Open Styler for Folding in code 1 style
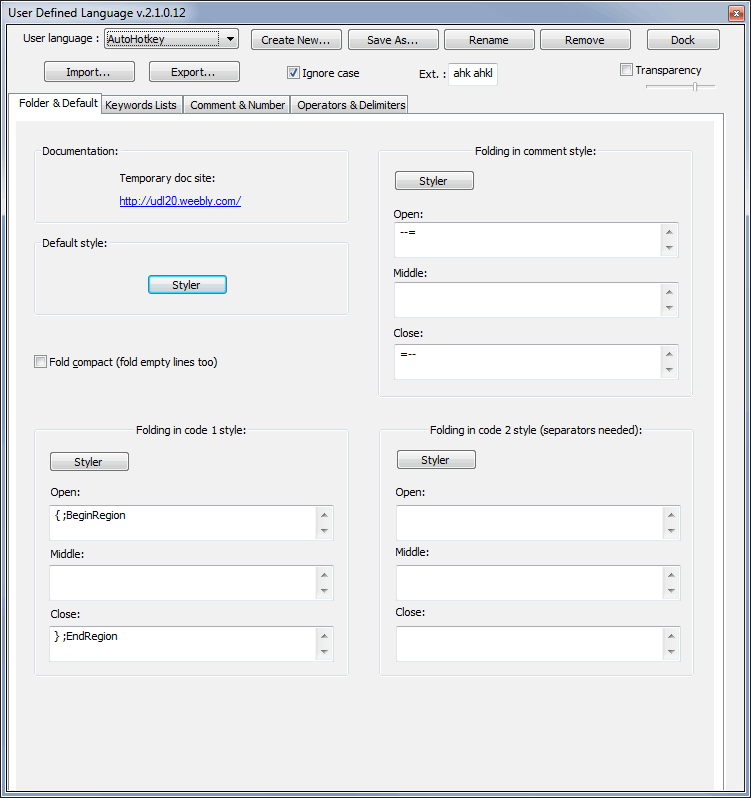The width and height of the screenshot is (751, 798). click(89, 462)
